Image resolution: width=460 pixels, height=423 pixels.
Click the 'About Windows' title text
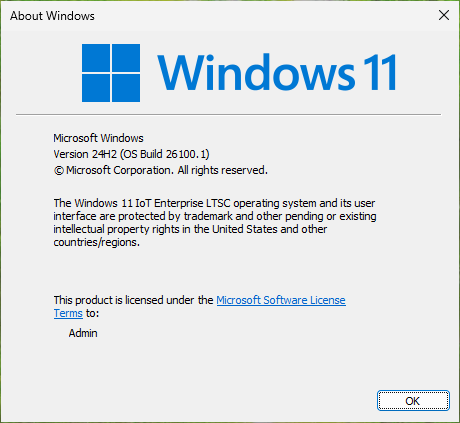click(x=52, y=16)
